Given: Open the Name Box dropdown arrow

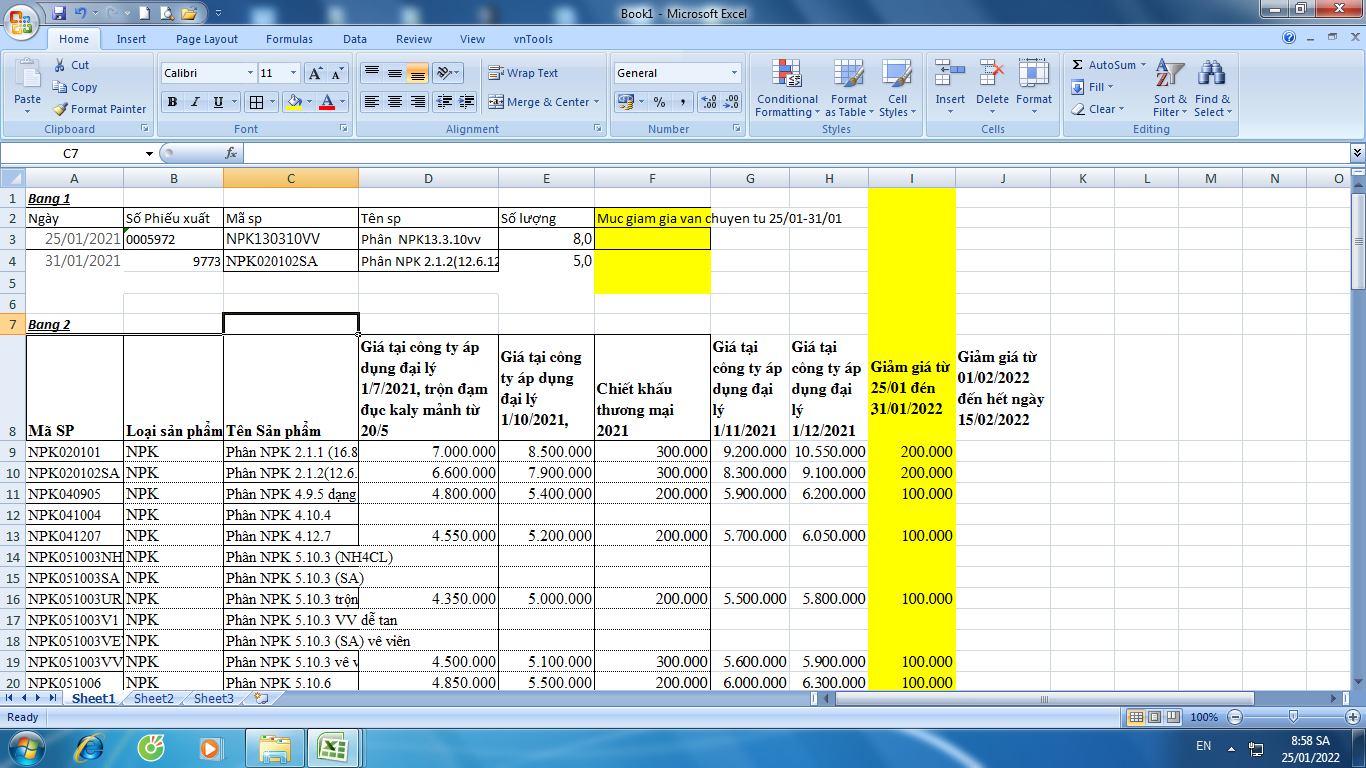Looking at the screenshot, I should point(149,153).
